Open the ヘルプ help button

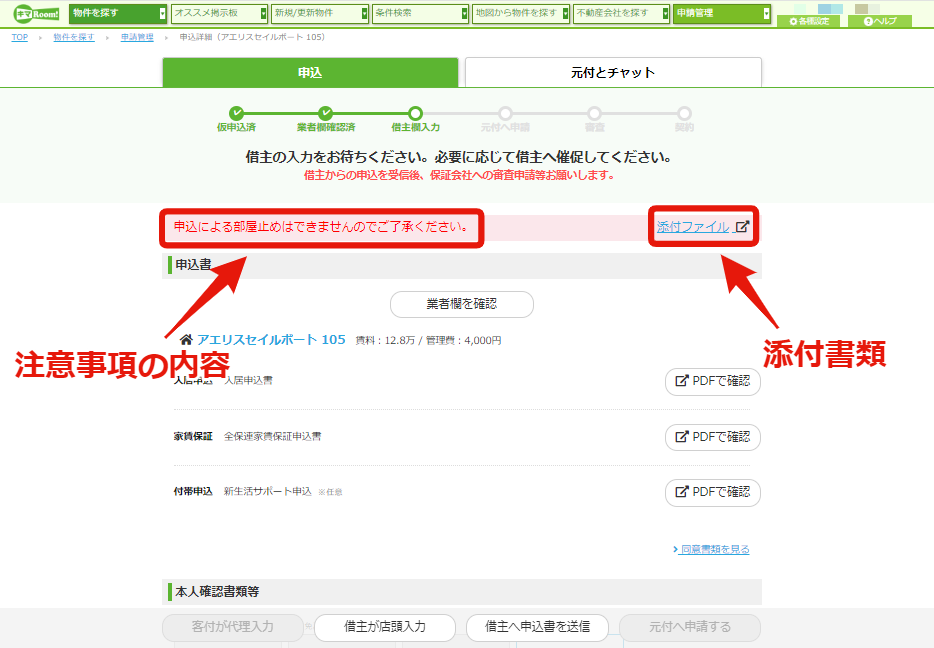pyautogui.click(x=880, y=21)
